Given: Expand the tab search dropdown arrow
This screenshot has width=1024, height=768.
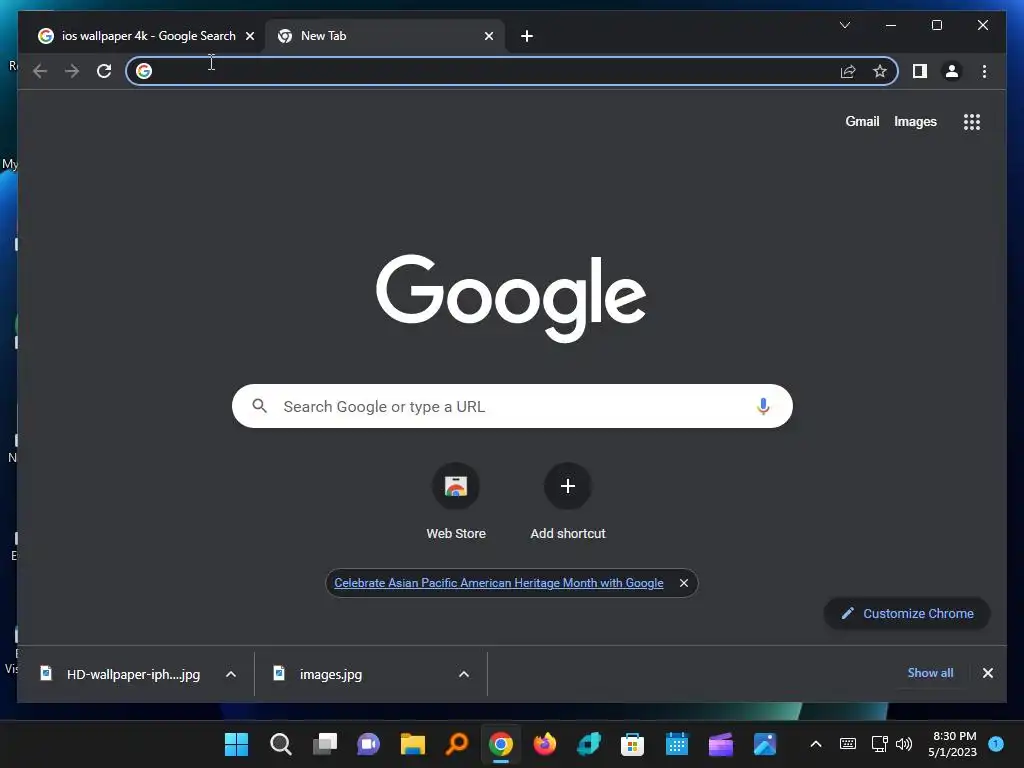Looking at the screenshot, I should pyautogui.click(x=844, y=25).
